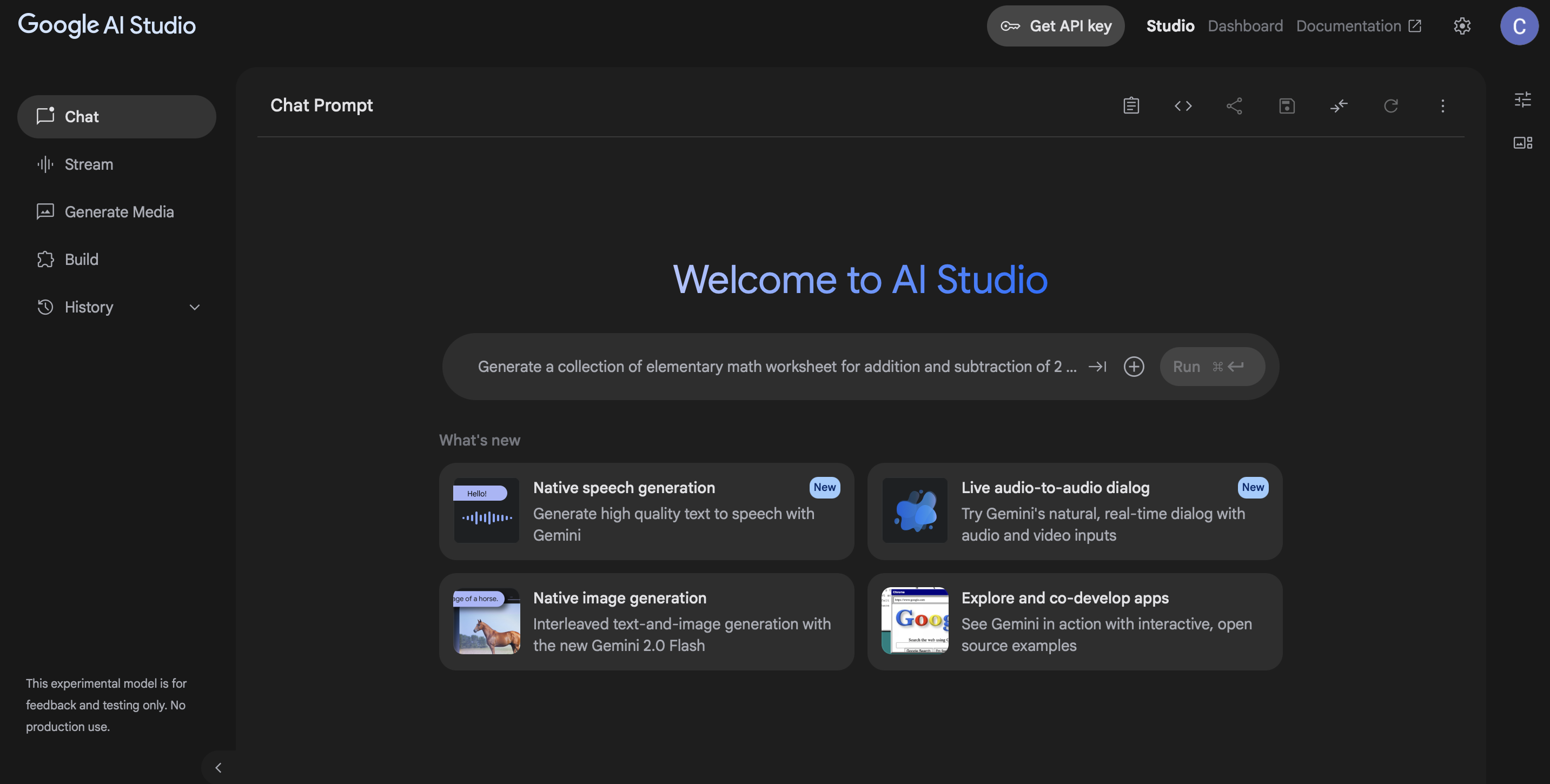Click the compare mode arrows icon
Image resolution: width=1550 pixels, height=784 pixels.
tap(1338, 106)
